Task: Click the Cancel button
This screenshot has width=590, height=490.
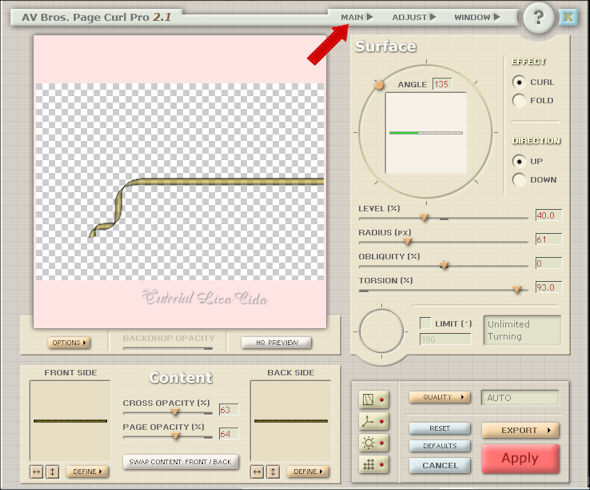Action: 439,466
